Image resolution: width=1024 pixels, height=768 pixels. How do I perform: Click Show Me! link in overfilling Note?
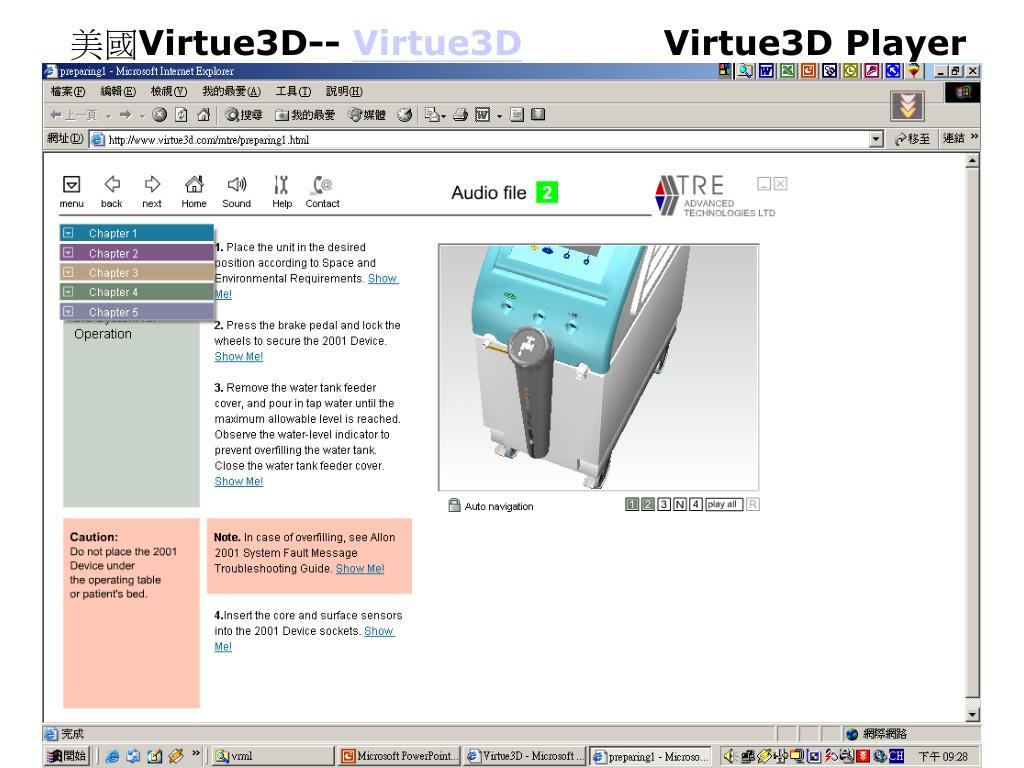click(x=360, y=569)
